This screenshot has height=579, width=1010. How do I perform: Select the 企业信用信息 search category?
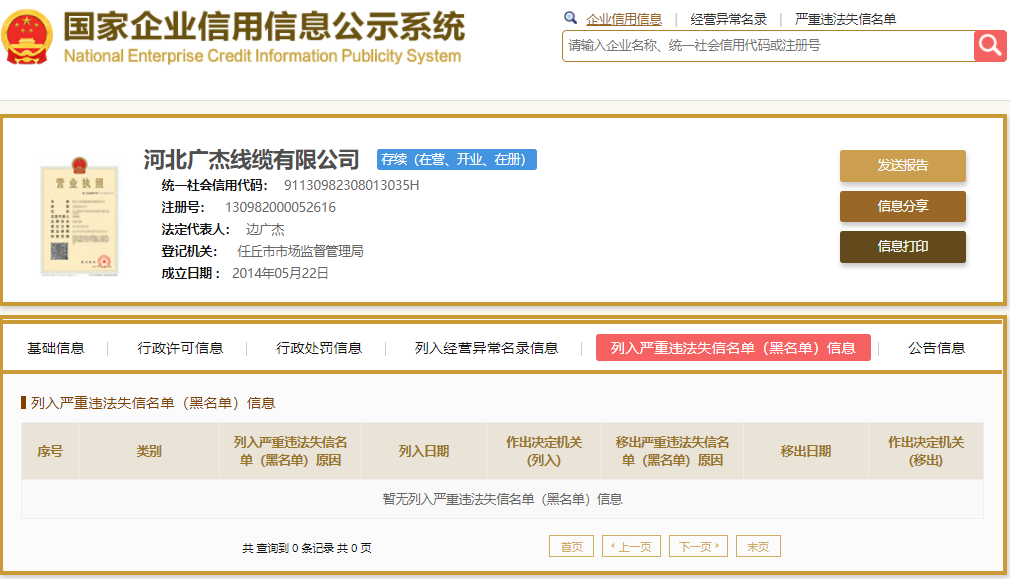click(624, 19)
